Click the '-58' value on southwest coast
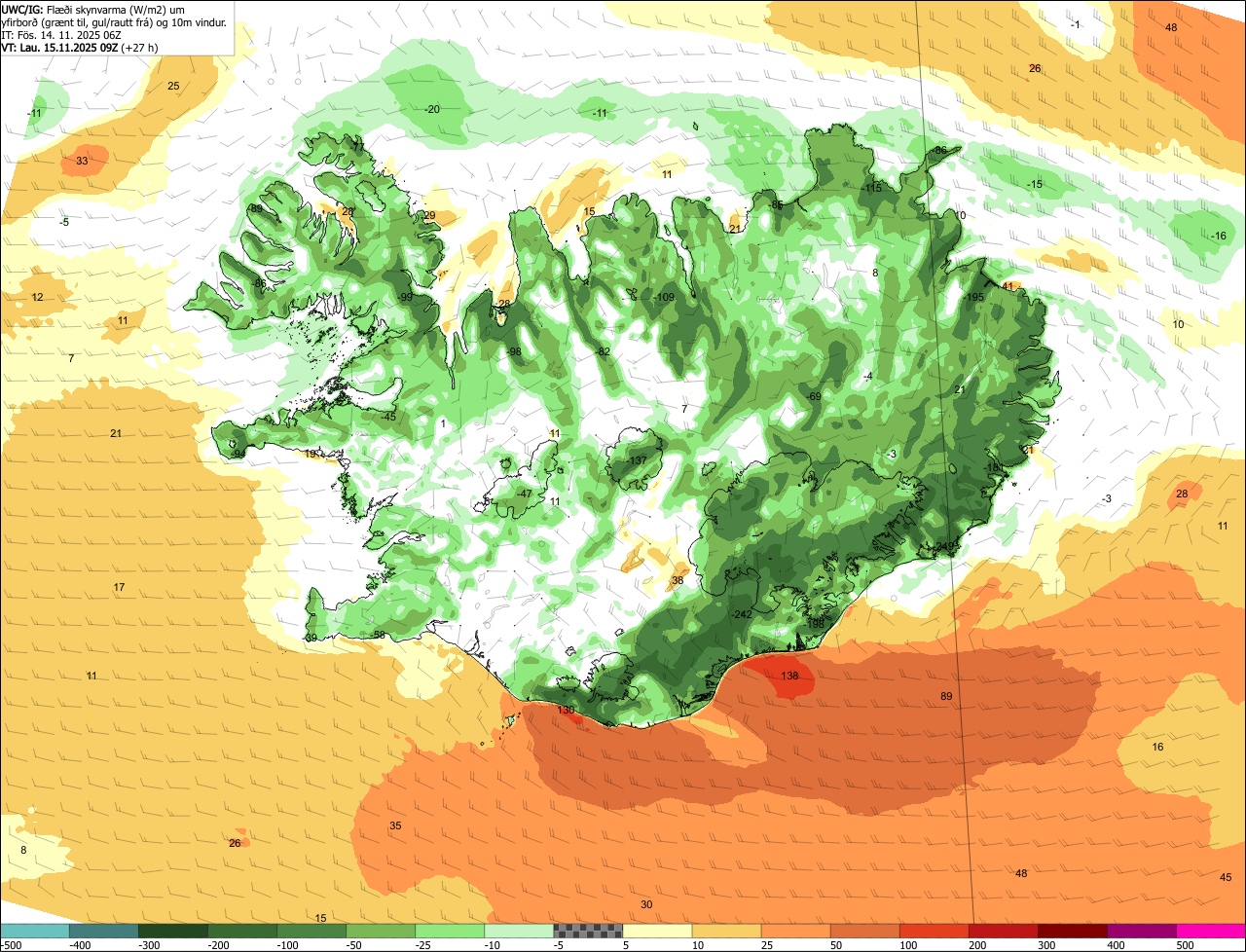This screenshot has height=952, width=1246. tap(378, 635)
